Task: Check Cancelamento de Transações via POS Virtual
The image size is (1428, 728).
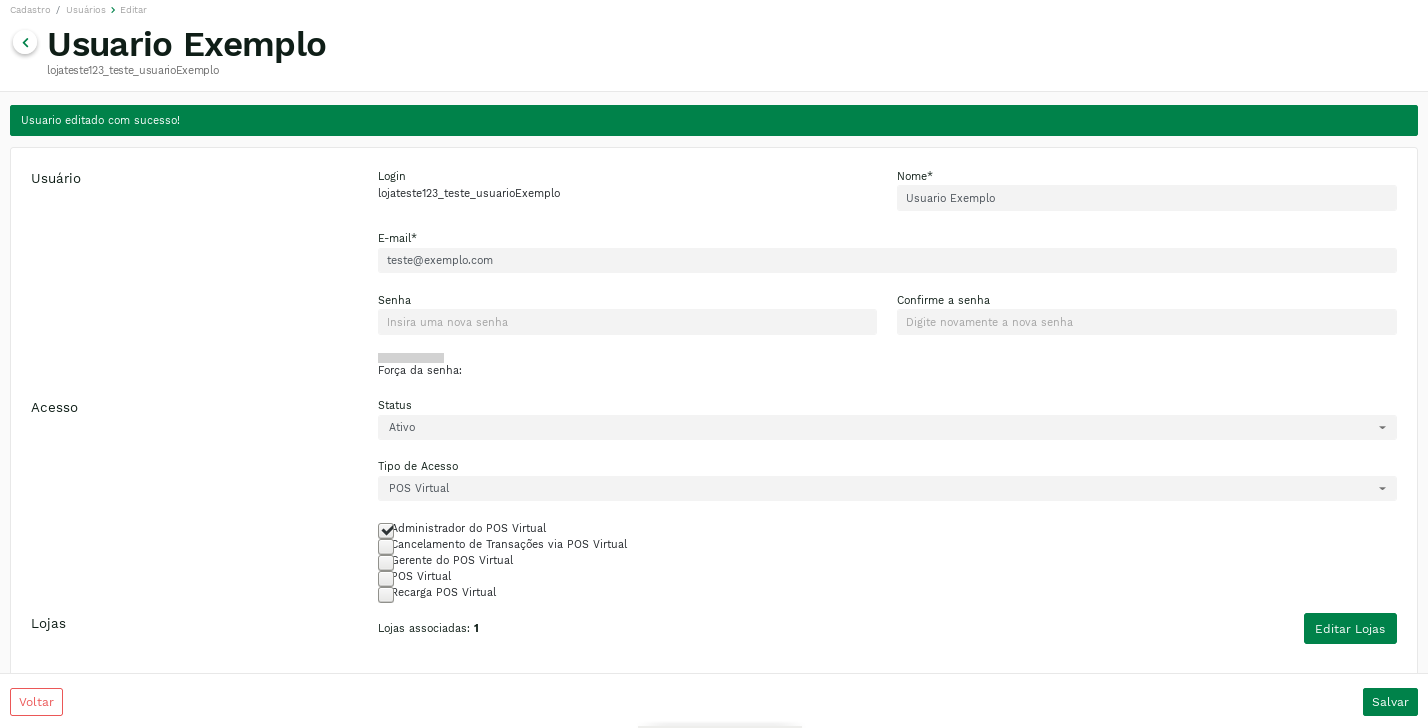Action: (386, 546)
